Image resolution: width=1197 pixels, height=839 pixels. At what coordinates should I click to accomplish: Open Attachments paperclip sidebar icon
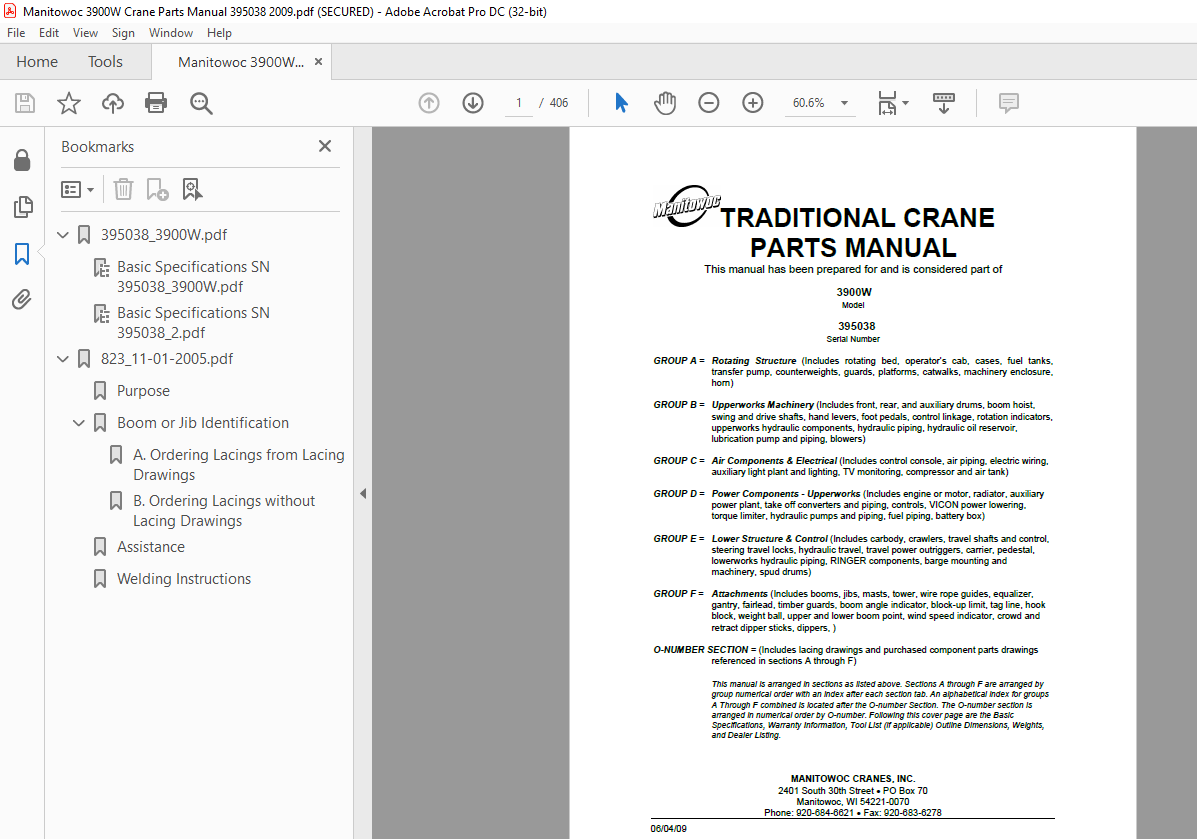tap(22, 299)
